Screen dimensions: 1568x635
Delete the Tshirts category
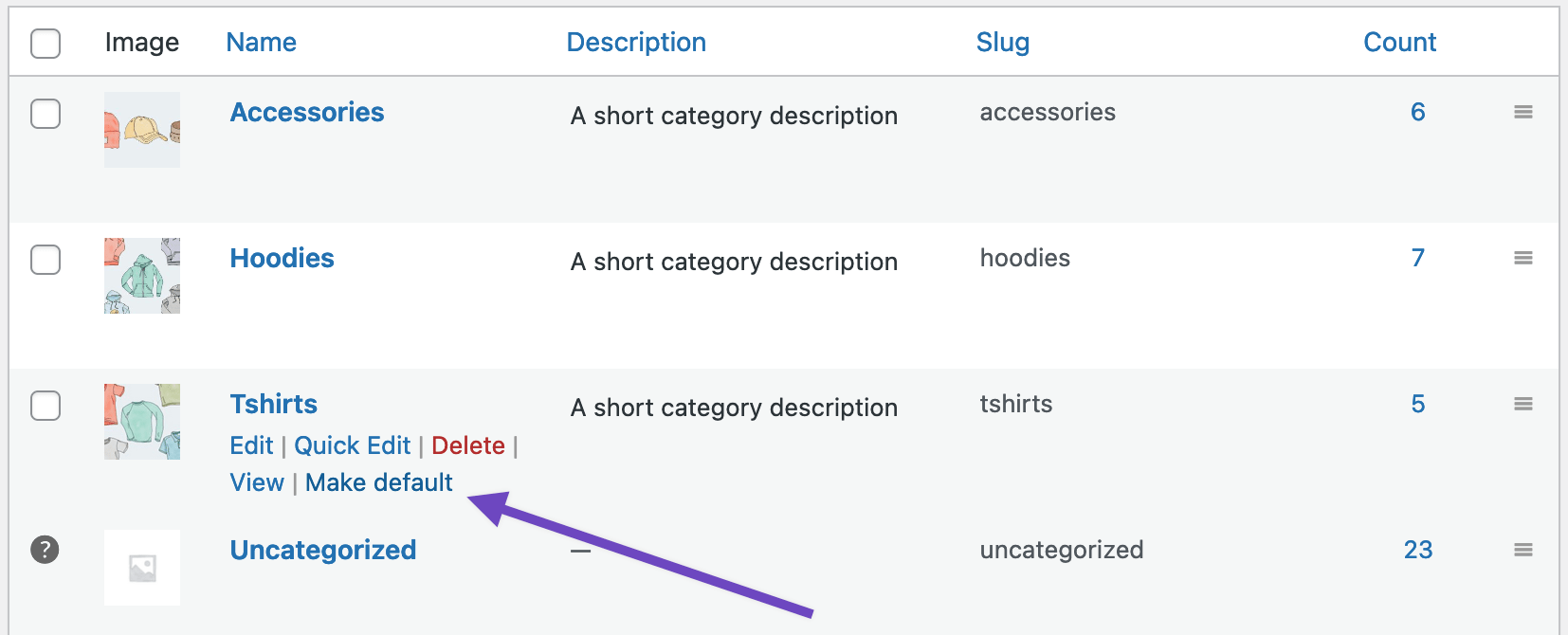pos(467,444)
